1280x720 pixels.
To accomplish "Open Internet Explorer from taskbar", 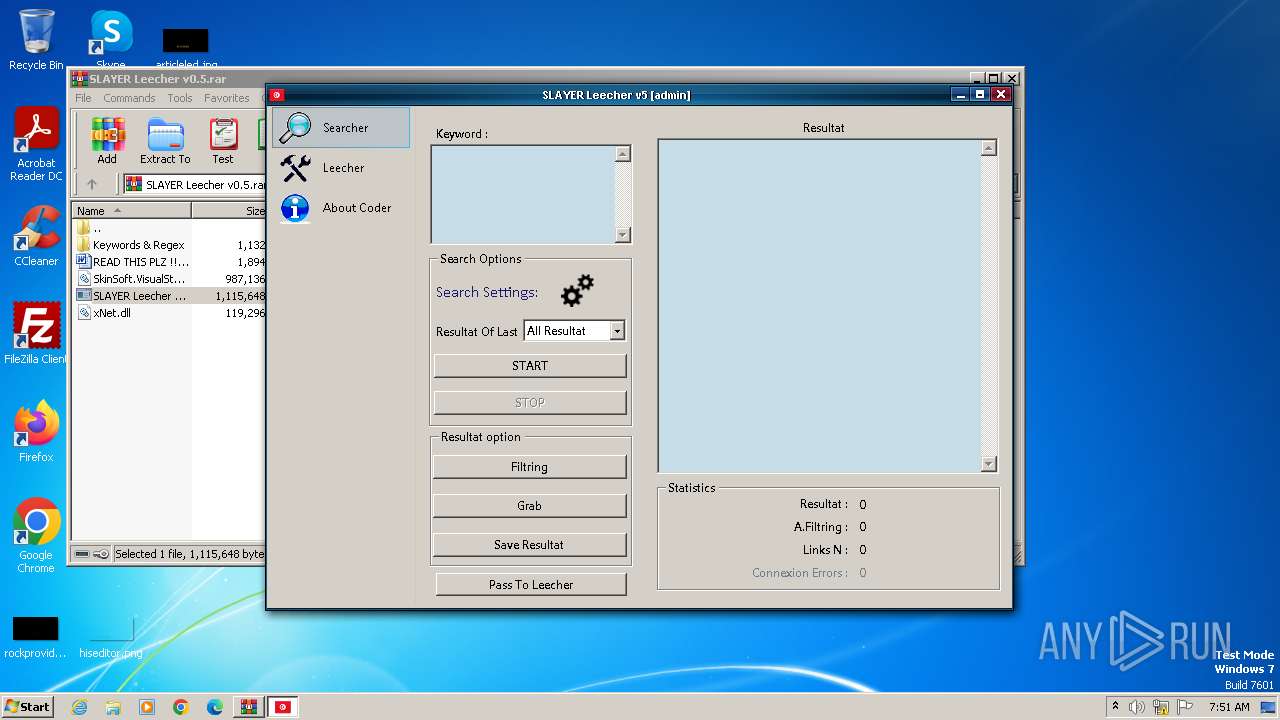I will tap(79, 707).
